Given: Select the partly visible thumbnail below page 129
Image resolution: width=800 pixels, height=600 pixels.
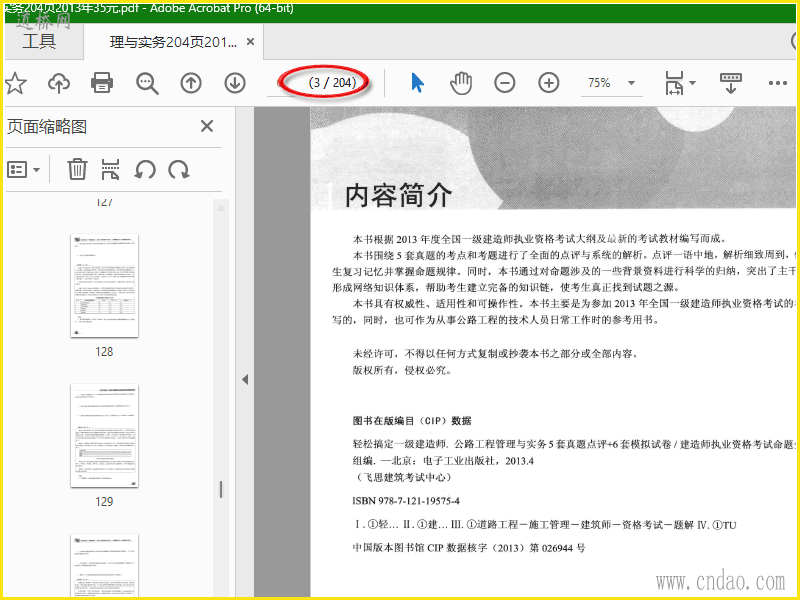Looking at the screenshot, I should pyautogui.click(x=104, y=565).
